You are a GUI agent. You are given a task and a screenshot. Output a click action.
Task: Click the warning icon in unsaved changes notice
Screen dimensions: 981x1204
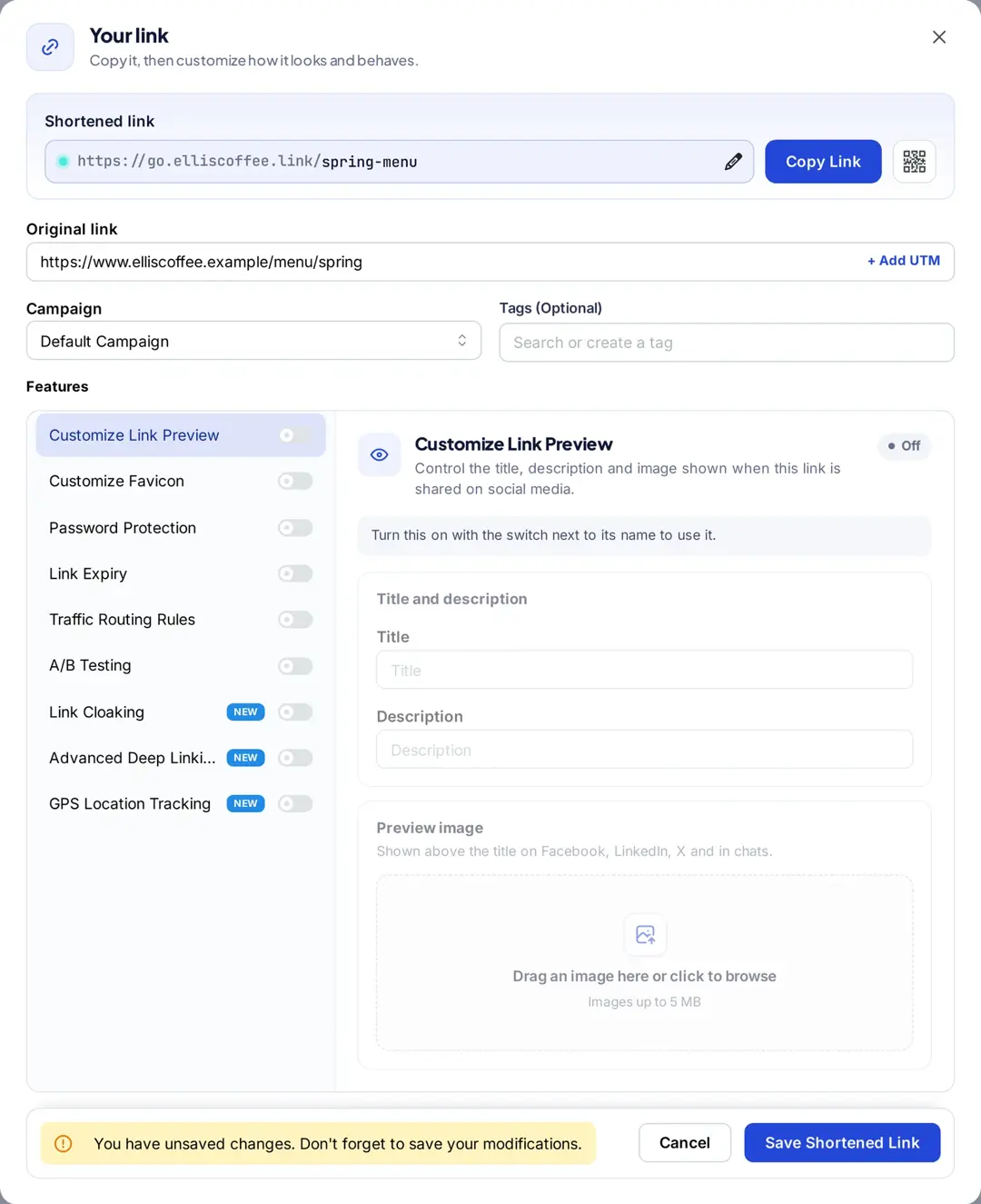[64, 1143]
